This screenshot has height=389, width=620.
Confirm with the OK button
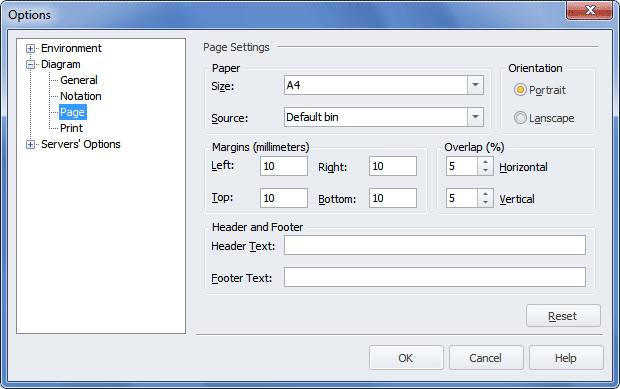tap(406, 358)
